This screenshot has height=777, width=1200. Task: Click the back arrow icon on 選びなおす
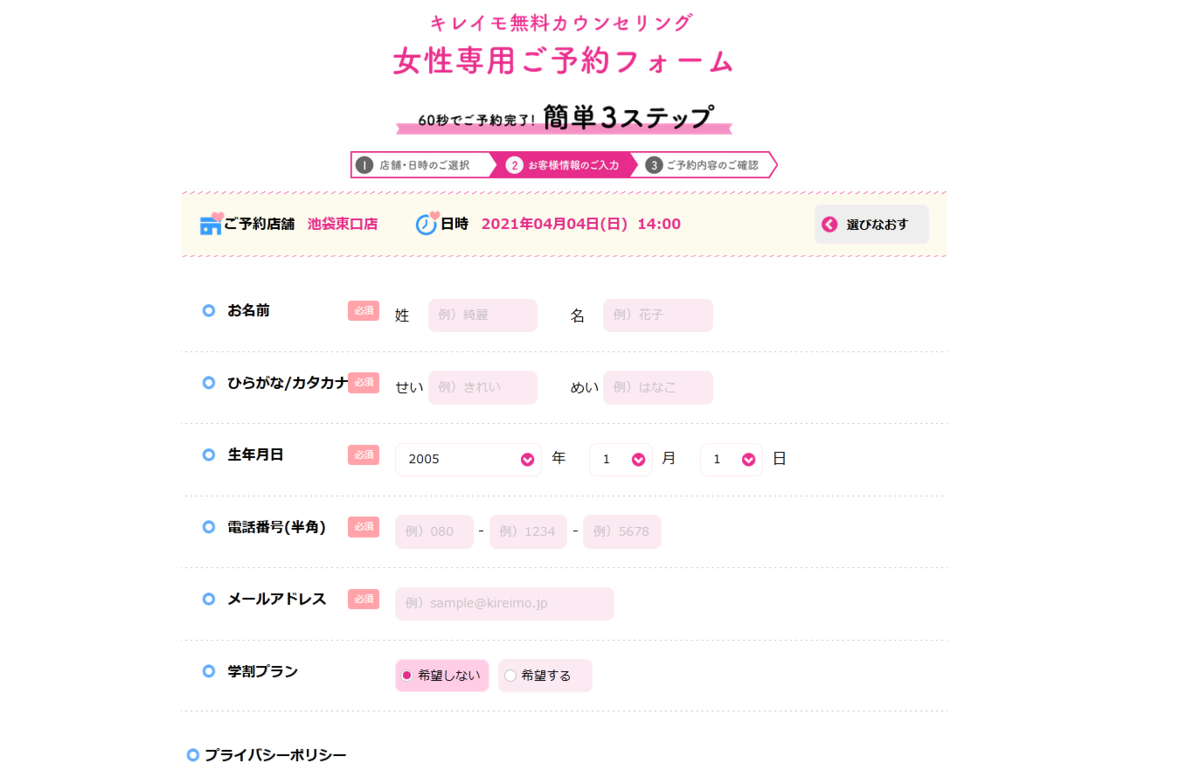pyautogui.click(x=829, y=224)
